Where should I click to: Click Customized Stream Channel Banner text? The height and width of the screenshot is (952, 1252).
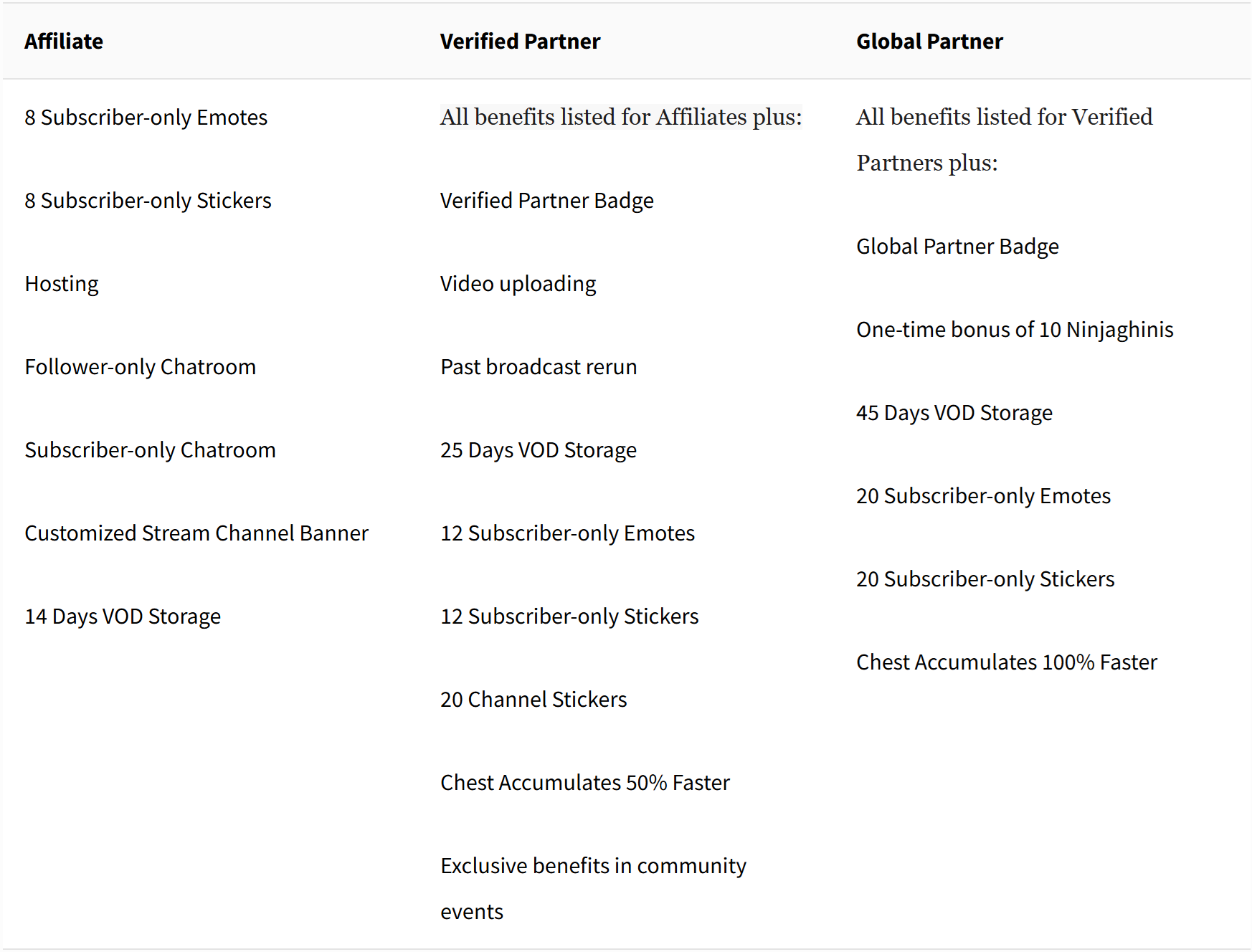(196, 533)
